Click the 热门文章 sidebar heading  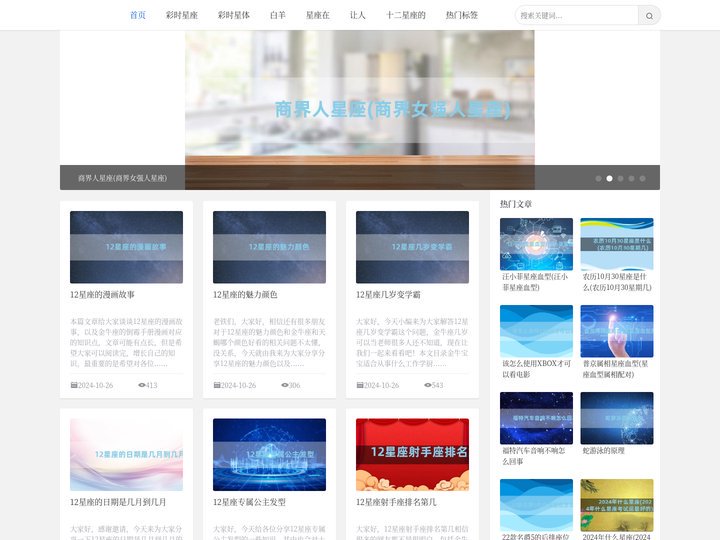click(x=516, y=204)
